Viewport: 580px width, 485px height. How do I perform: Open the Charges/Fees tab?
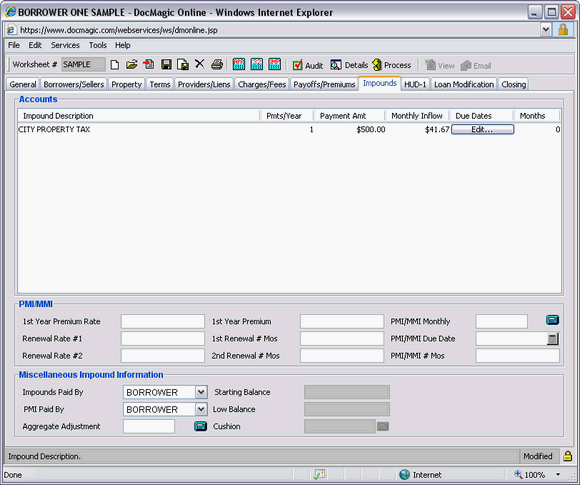point(262,84)
